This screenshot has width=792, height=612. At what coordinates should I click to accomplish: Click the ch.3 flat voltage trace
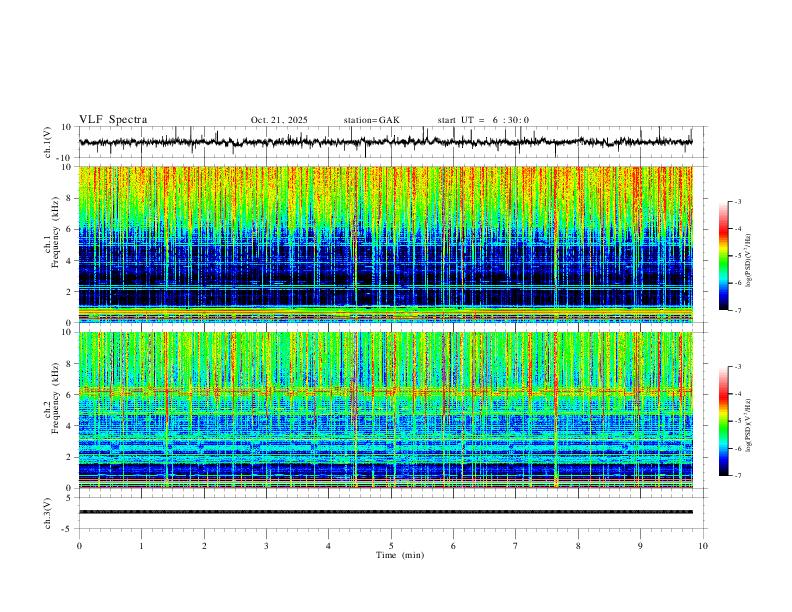385,512
